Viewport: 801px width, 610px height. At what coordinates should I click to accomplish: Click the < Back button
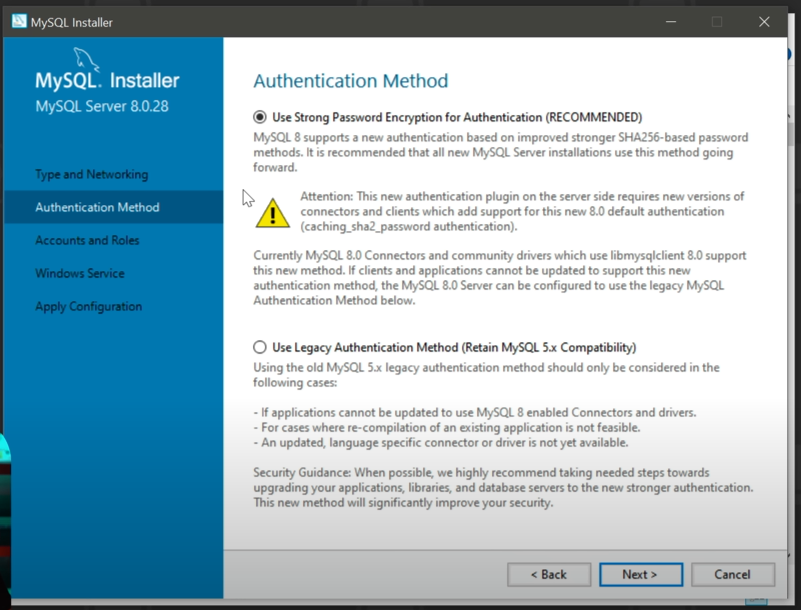click(549, 574)
